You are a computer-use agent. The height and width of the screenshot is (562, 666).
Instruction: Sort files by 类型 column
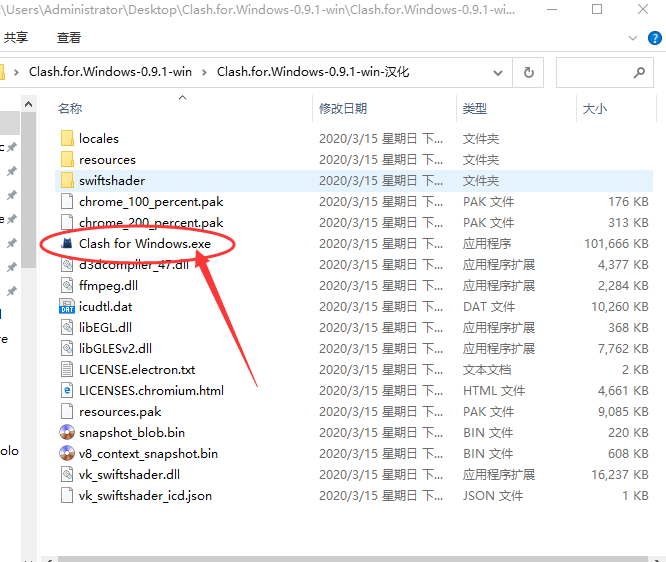click(474, 109)
